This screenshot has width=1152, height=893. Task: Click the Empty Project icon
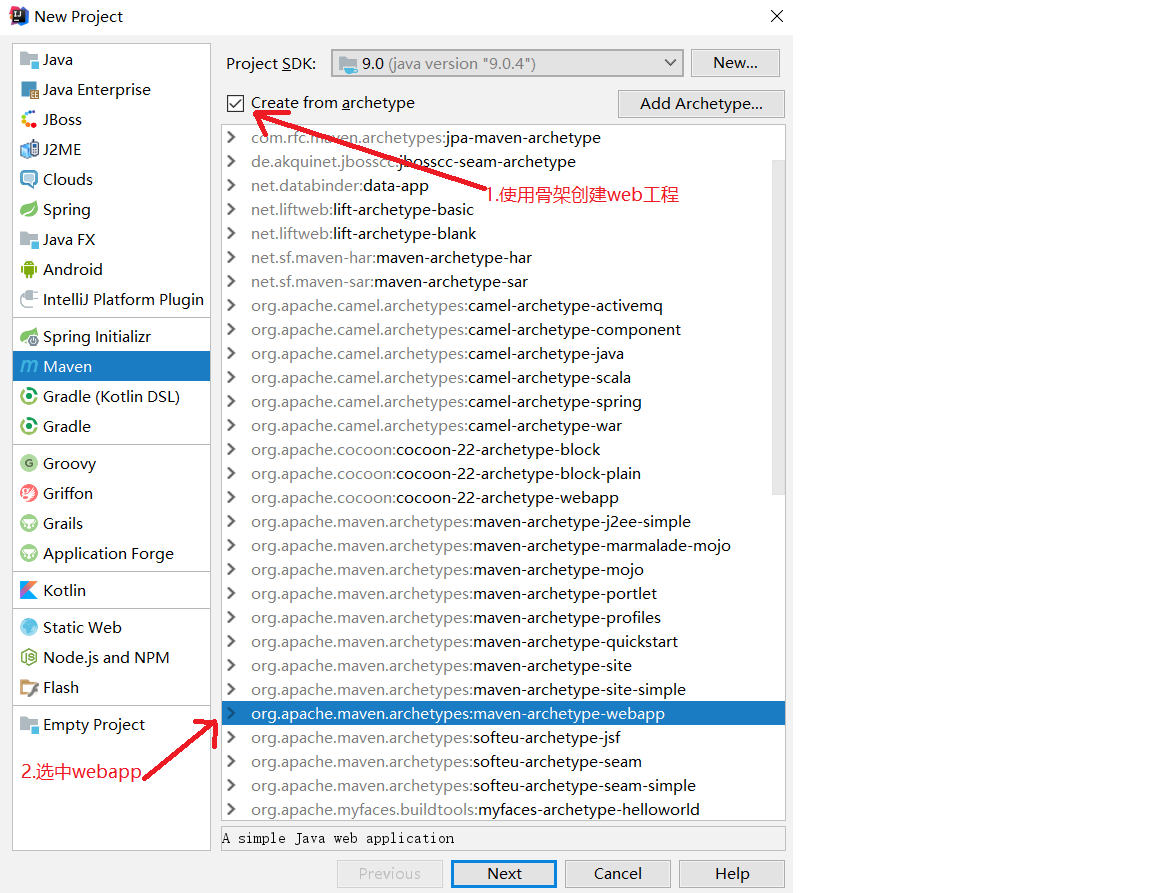click(x=29, y=724)
